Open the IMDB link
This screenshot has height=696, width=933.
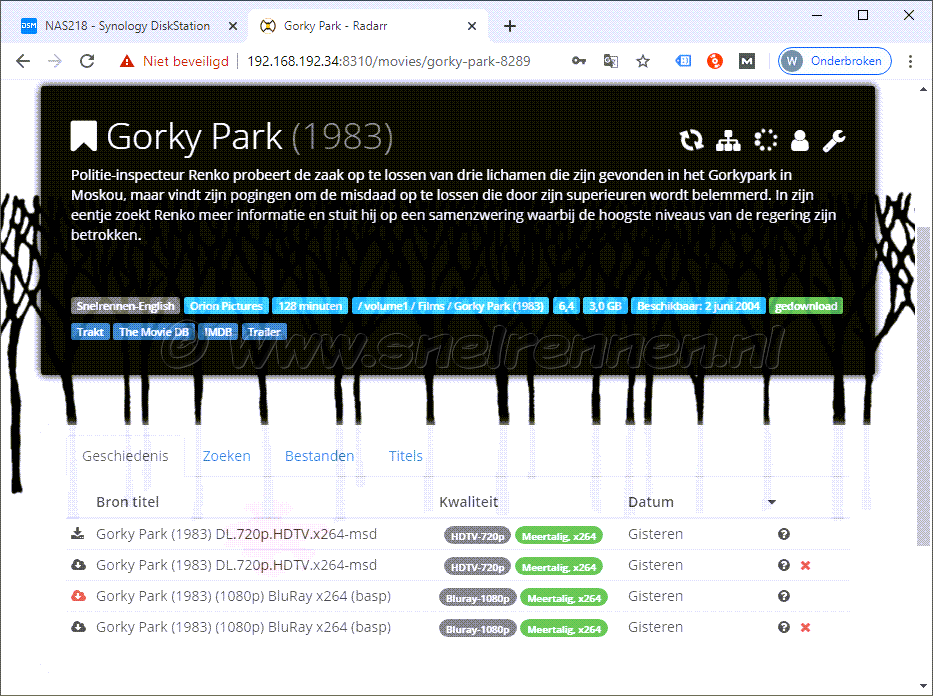click(x=218, y=331)
